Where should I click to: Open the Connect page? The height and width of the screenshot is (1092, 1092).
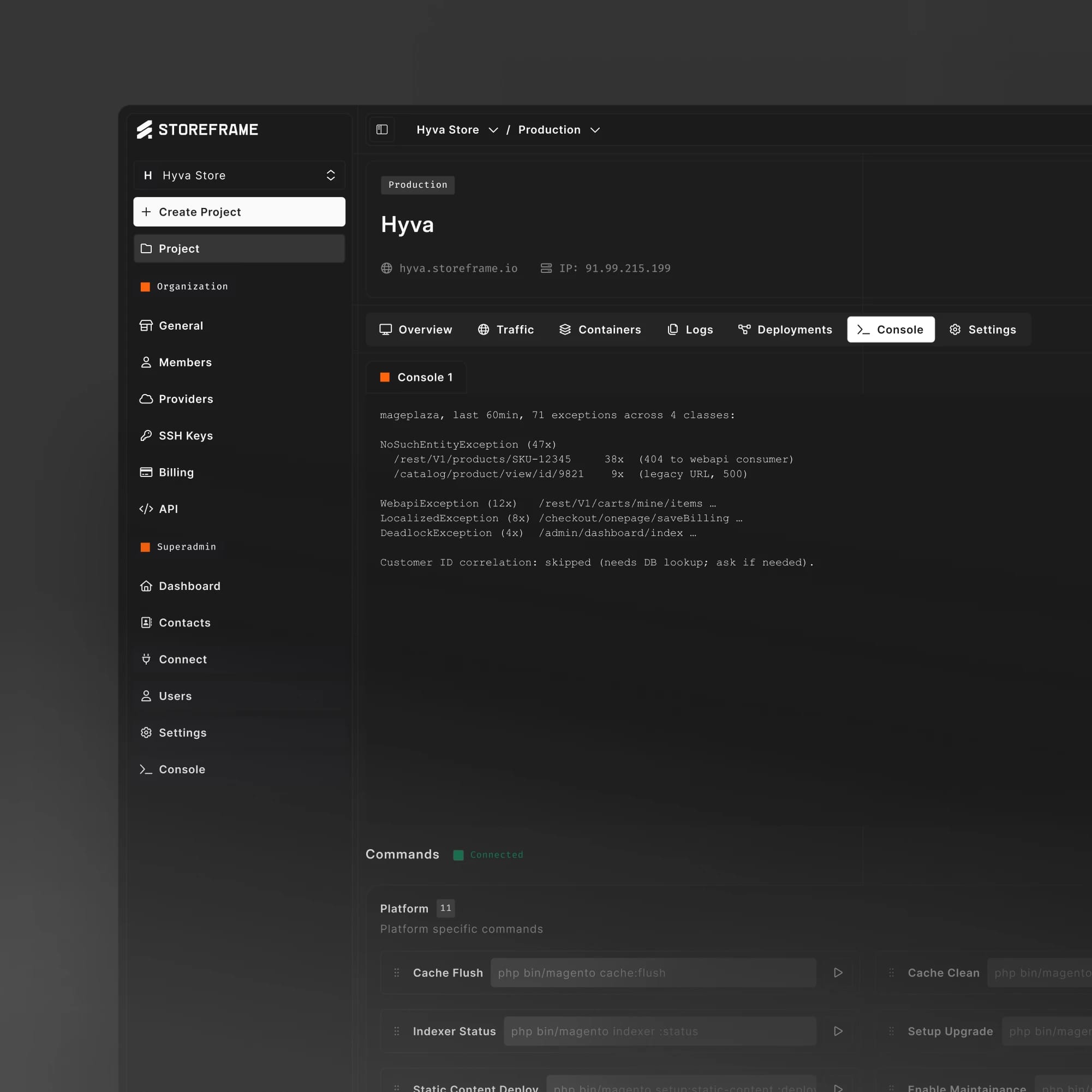[x=173, y=660]
